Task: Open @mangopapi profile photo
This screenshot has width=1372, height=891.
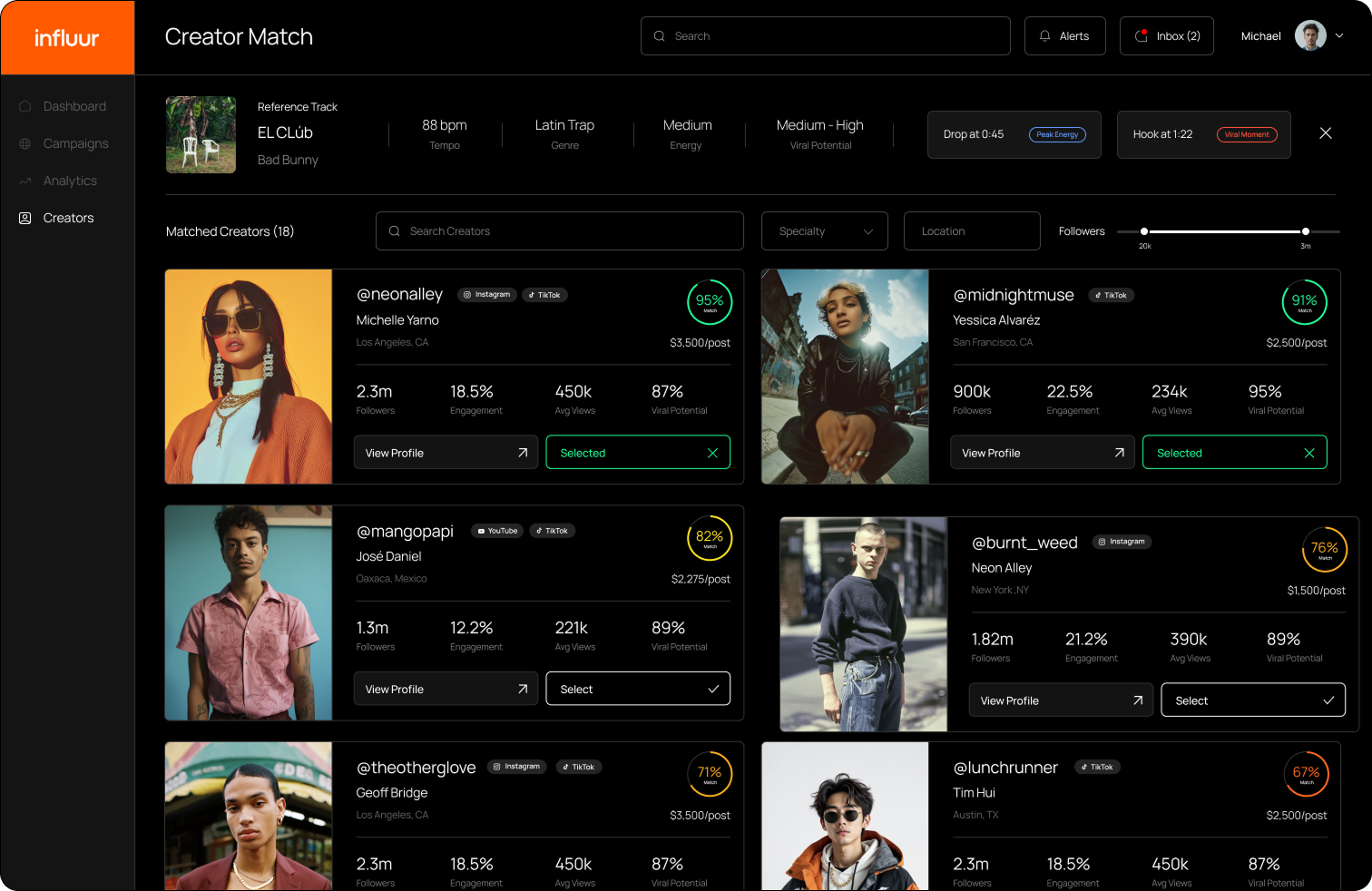Action: click(249, 613)
